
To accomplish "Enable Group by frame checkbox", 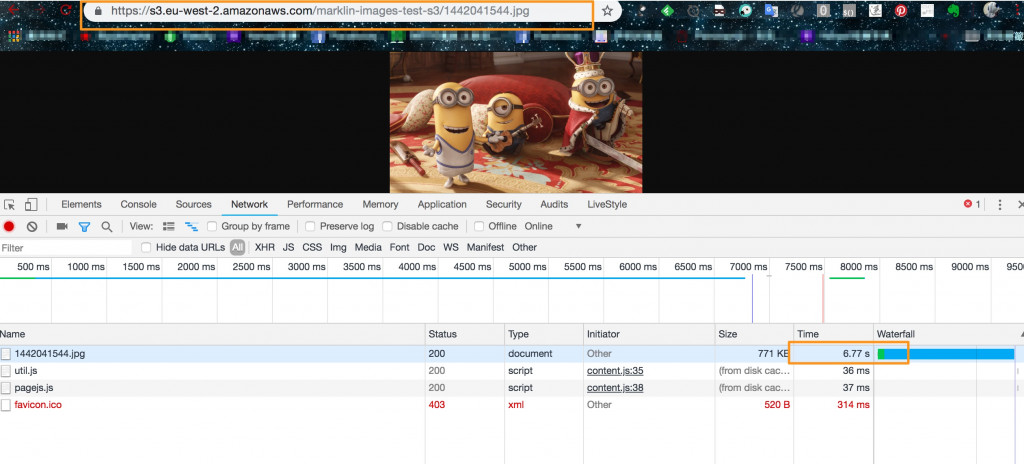I will pos(212,226).
